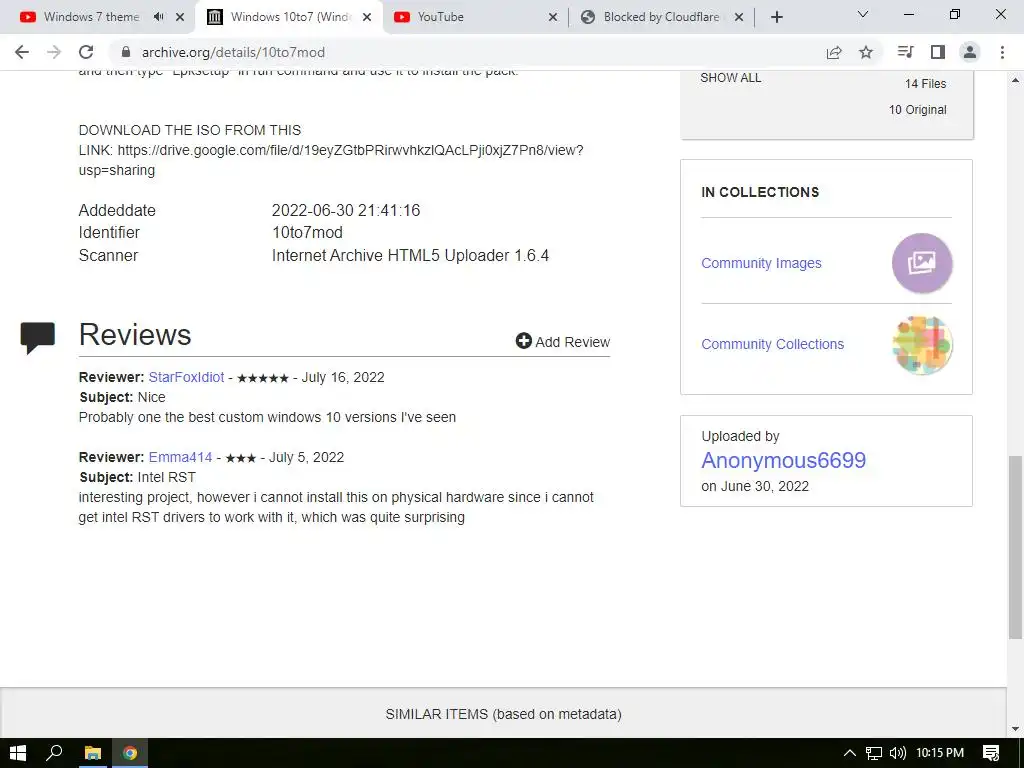Go back to the previous page
The image size is (1024, 768).
click(x=22, y=52)
